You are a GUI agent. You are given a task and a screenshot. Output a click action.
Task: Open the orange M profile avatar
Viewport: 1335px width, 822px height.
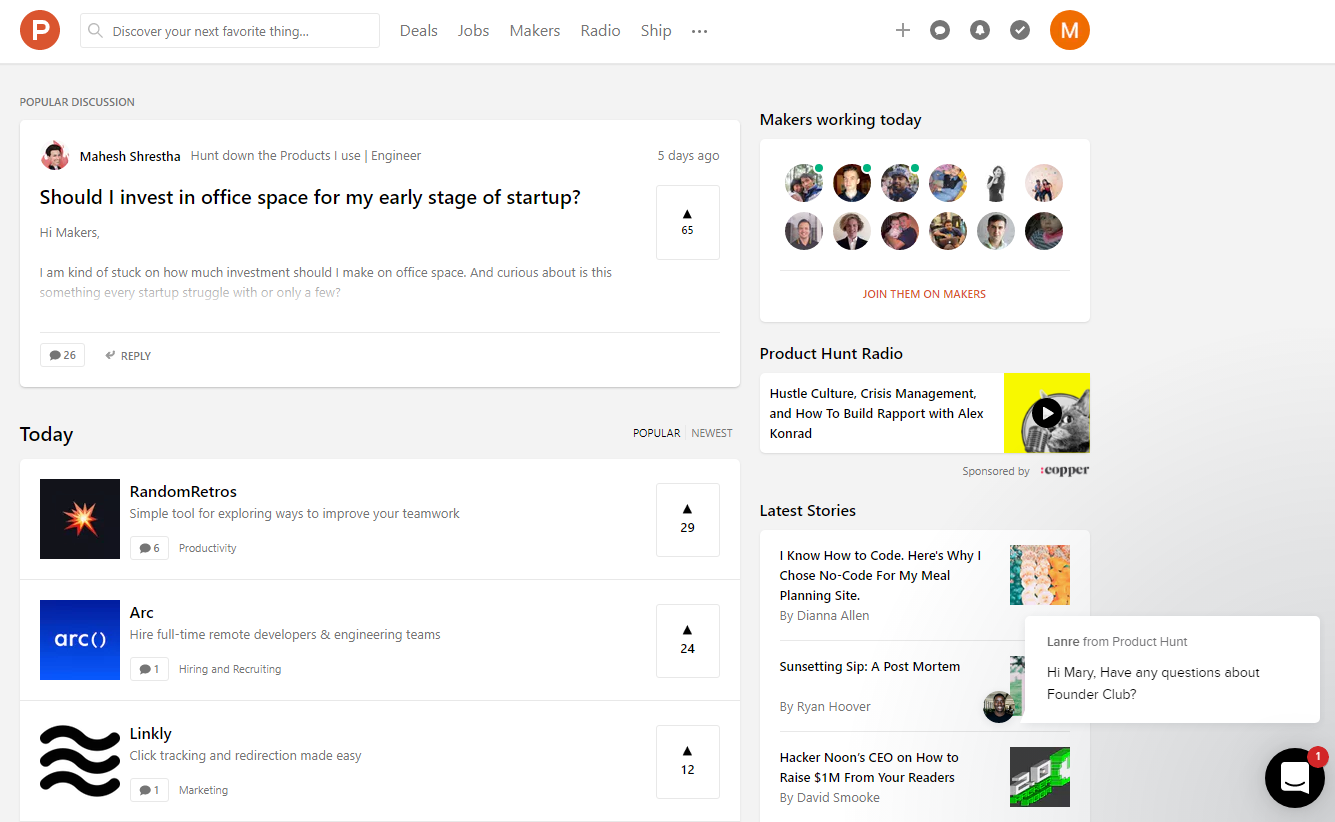click(1070, 30)
